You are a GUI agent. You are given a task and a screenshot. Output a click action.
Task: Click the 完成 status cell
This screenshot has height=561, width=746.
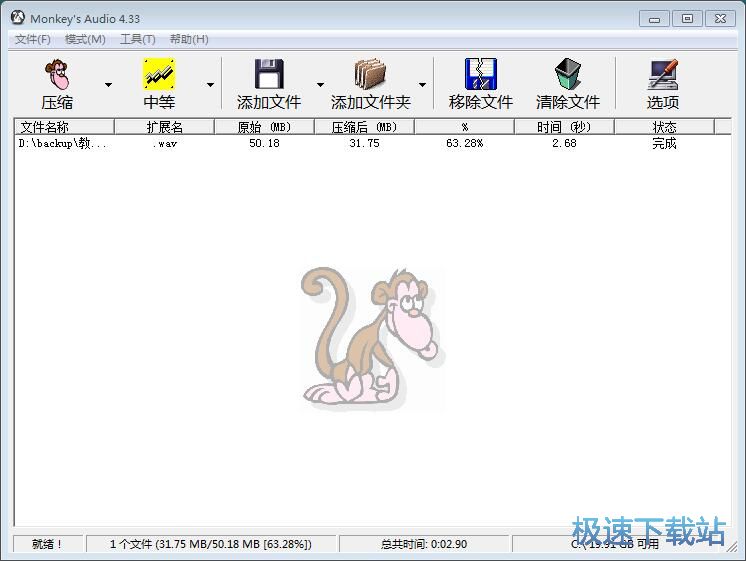664,143
